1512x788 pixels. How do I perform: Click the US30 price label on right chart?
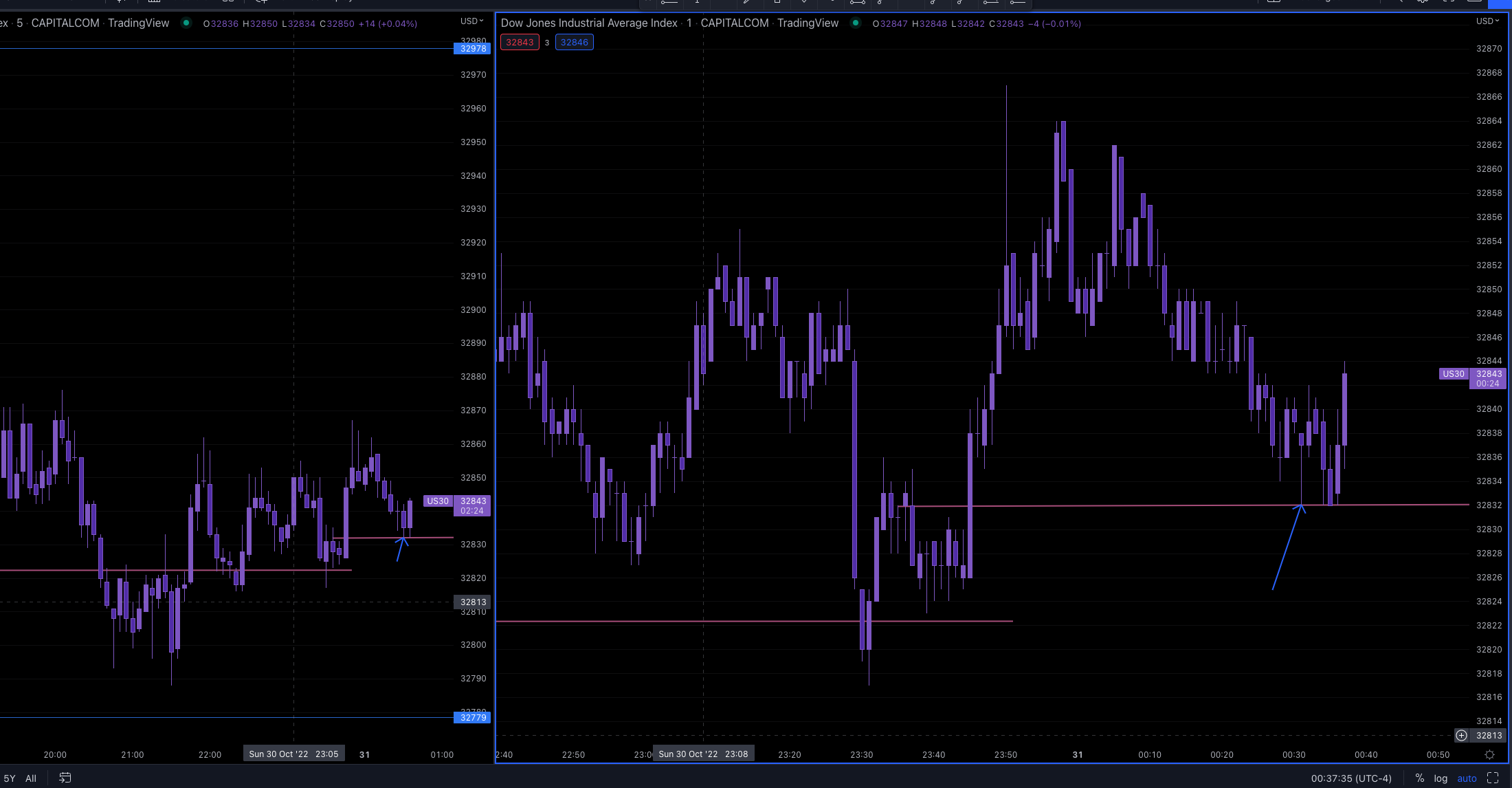click(x=1453, y=373)
